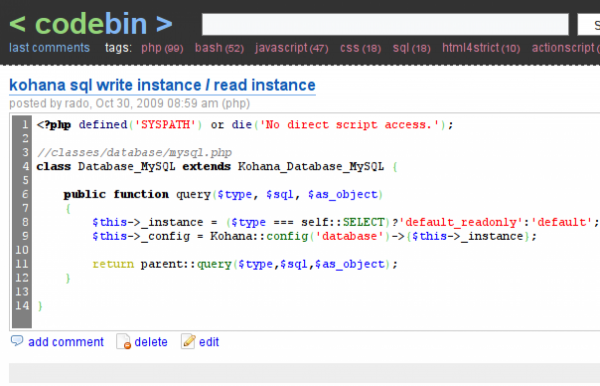This screenshot has height=386, width=600.
Task: Click line number 4 in gutter
Action: coord(25,166)
